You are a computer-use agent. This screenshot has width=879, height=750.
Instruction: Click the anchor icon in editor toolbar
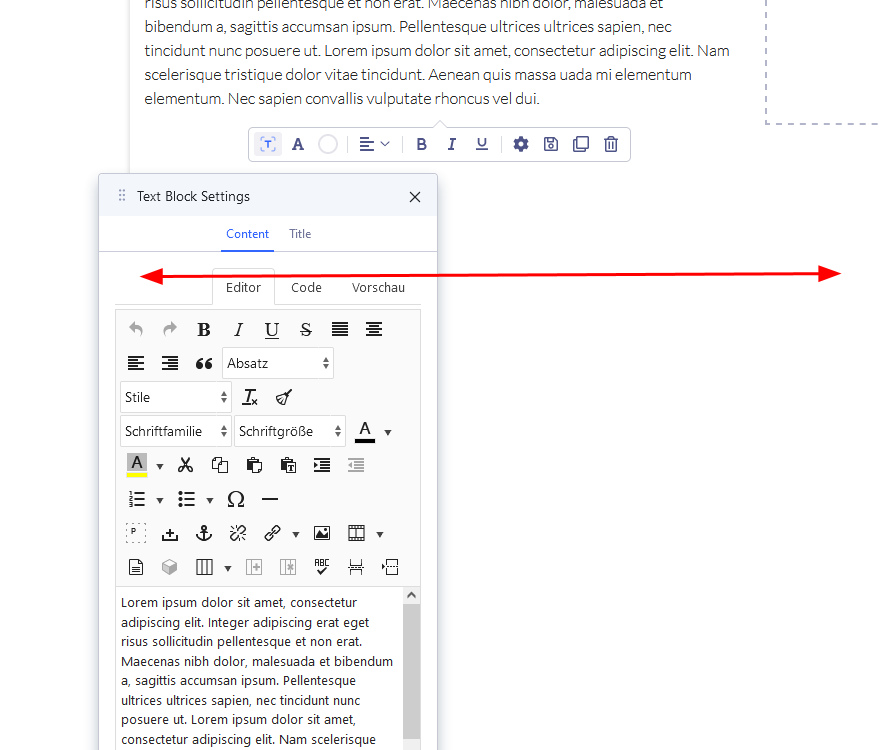204,533
